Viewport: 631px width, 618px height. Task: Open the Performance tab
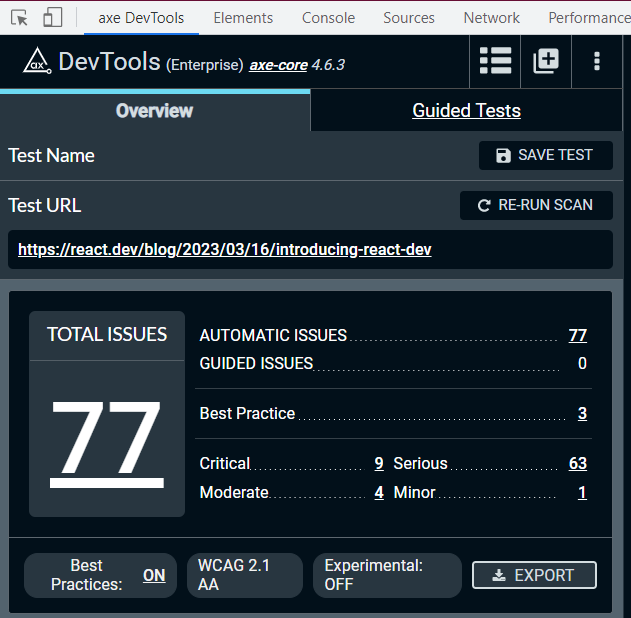[589, 18]
